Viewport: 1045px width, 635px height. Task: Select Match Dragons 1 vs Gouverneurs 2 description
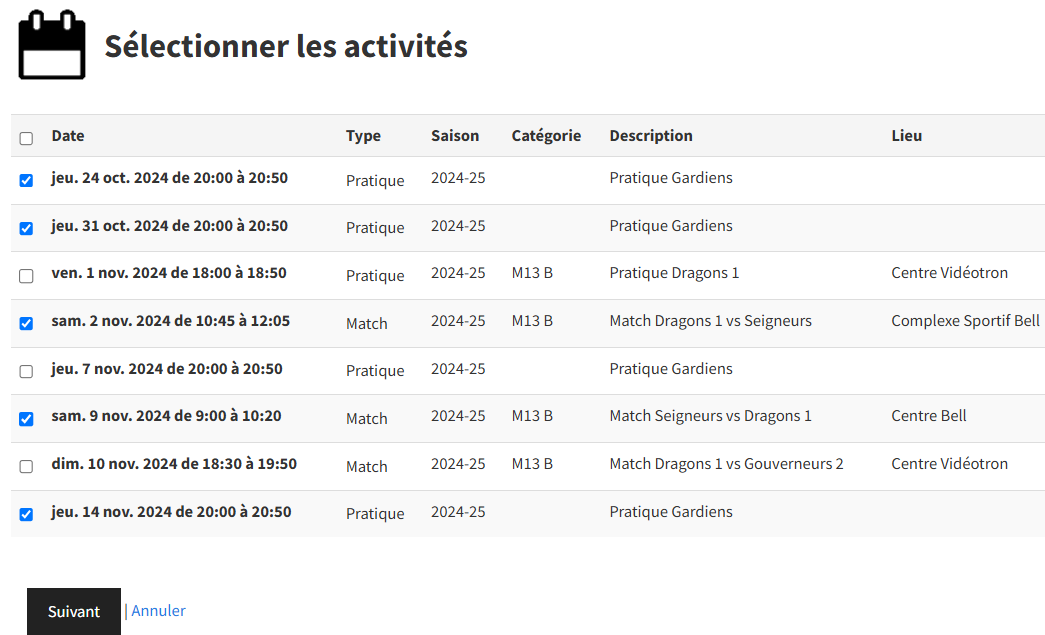click(x=726, y=464)
